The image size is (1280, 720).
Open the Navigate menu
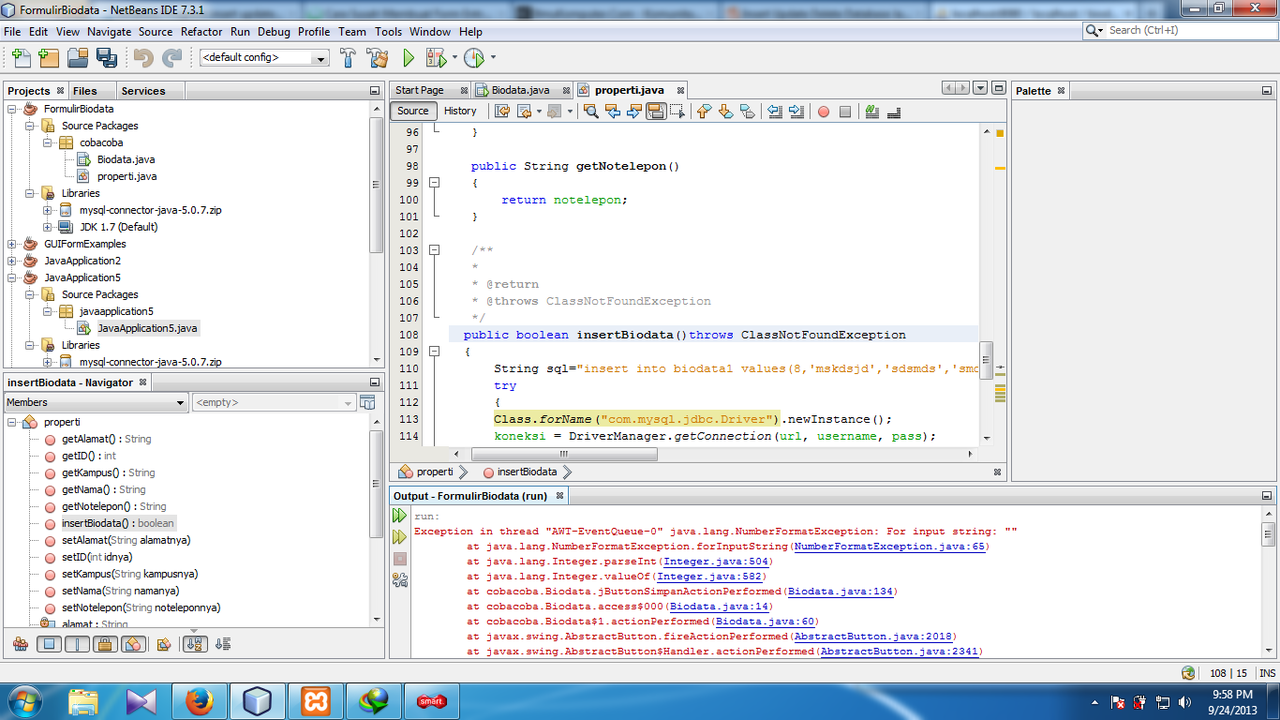pyautogui.click(x=109, y=31)
